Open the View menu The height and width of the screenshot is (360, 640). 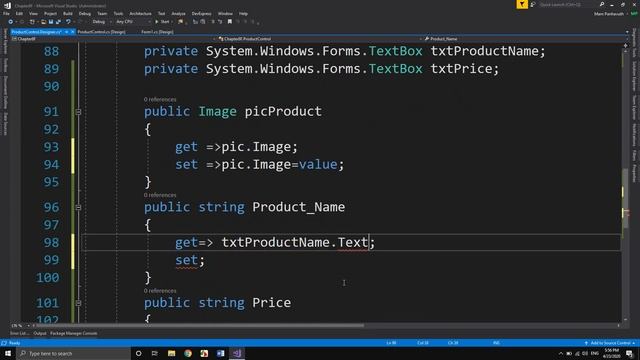coord(33,13)
